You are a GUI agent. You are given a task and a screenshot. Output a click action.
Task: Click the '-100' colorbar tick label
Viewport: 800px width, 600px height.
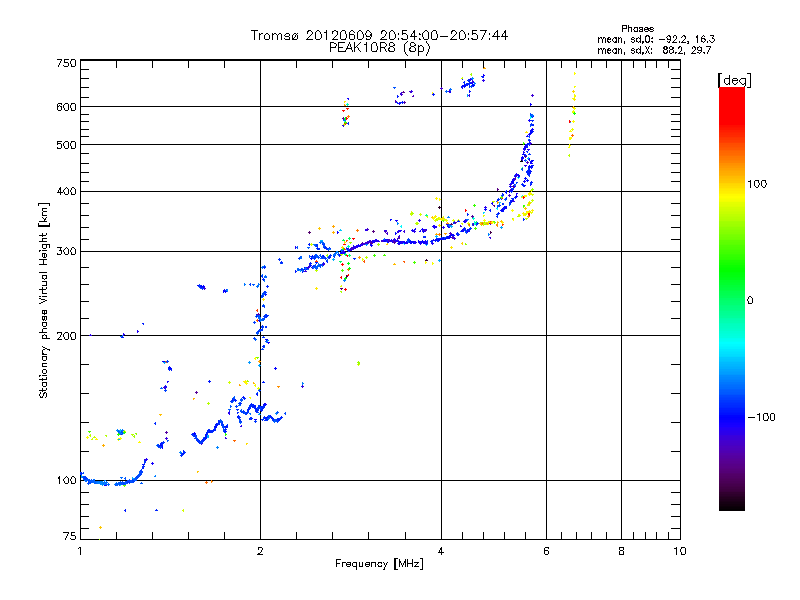761,417
